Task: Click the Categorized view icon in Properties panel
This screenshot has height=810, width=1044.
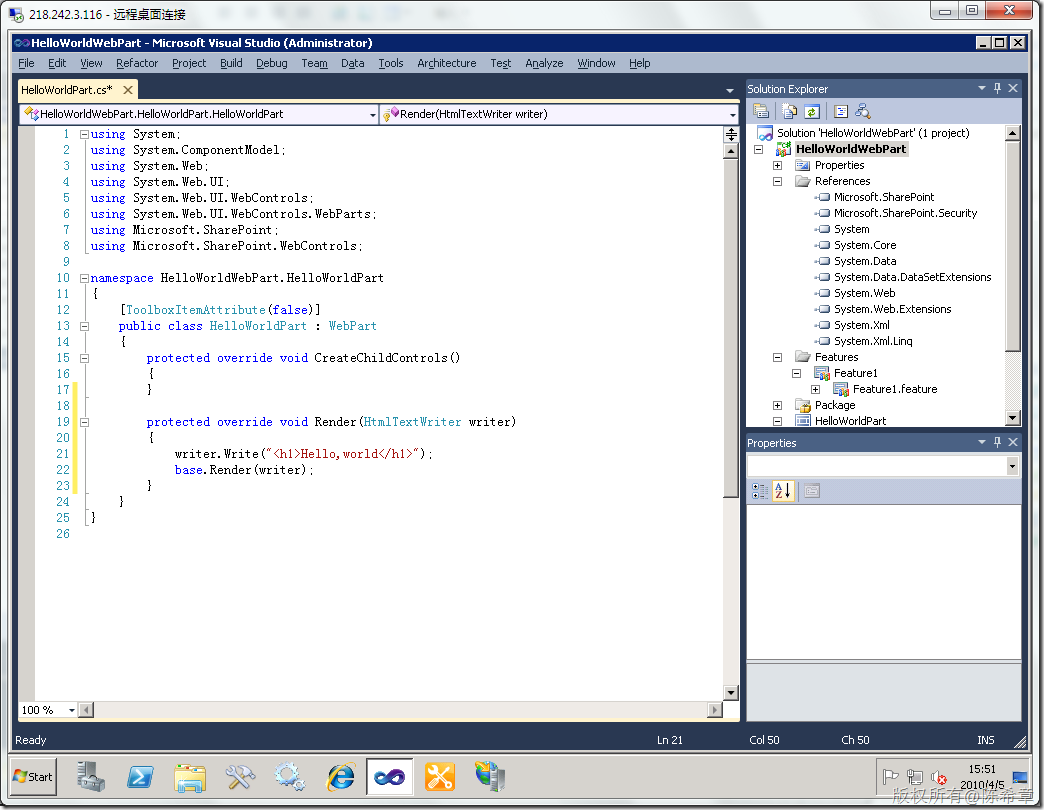Action: click(x=760, y=491)
